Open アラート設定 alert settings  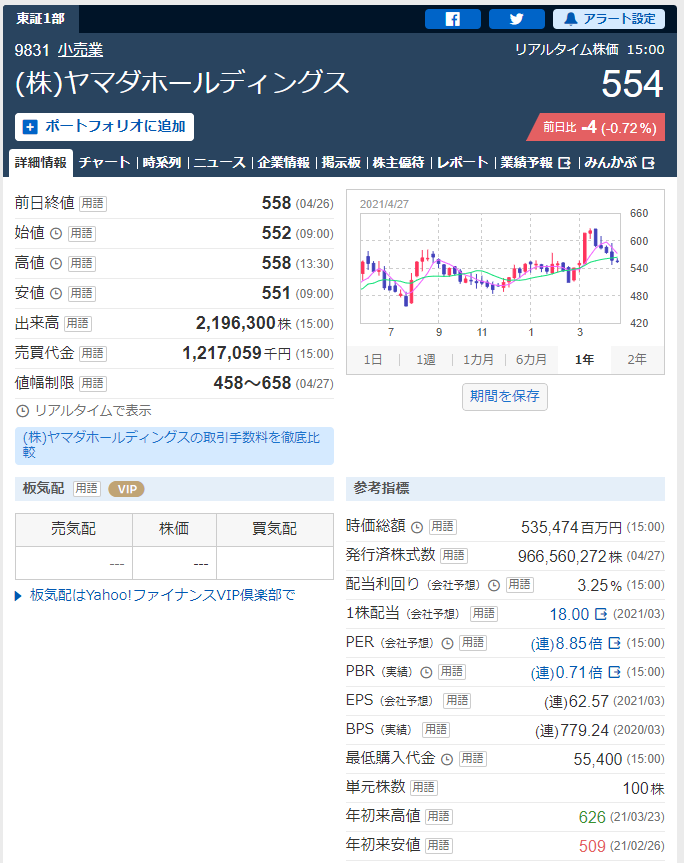coord(609,19)
